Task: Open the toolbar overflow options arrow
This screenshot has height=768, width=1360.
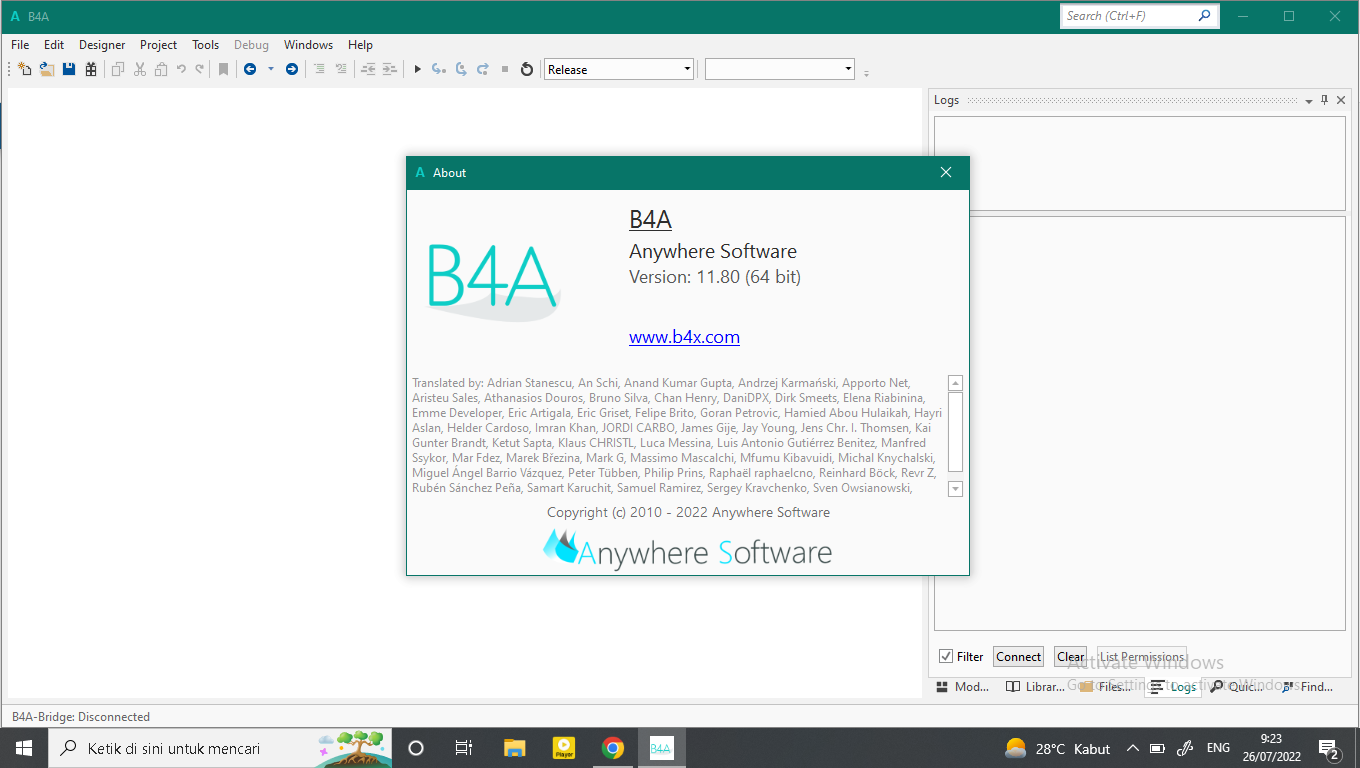Action: (x=866, y=72)
